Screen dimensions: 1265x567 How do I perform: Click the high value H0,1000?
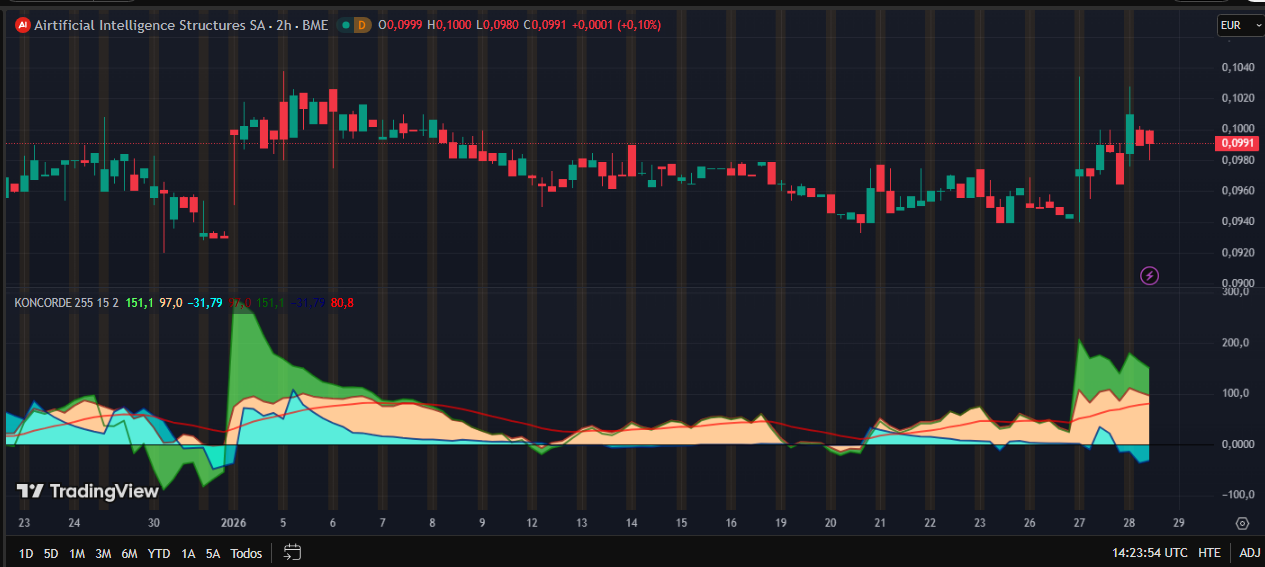(450, 25)
